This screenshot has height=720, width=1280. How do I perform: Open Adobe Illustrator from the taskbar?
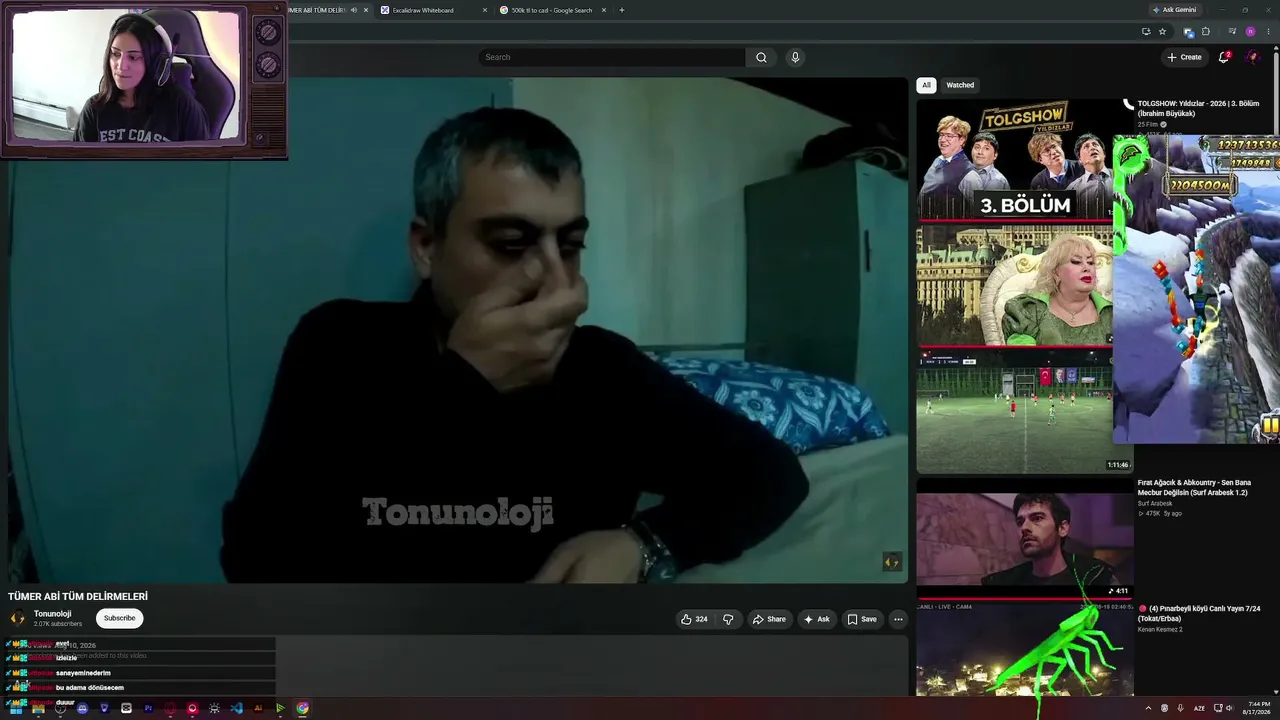coord(258,708)
